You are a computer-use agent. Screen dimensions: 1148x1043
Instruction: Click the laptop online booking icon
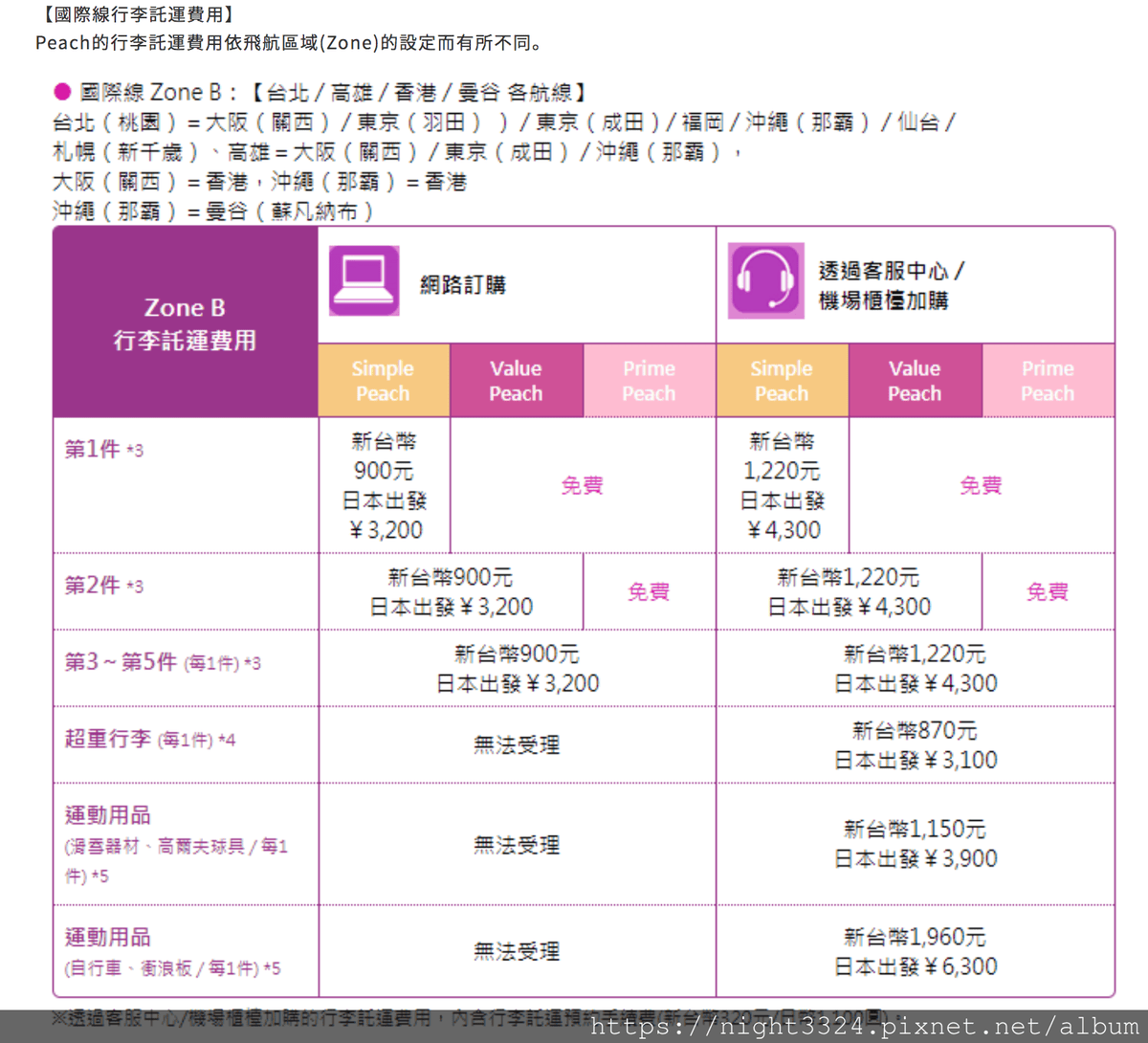click(364, 280)
